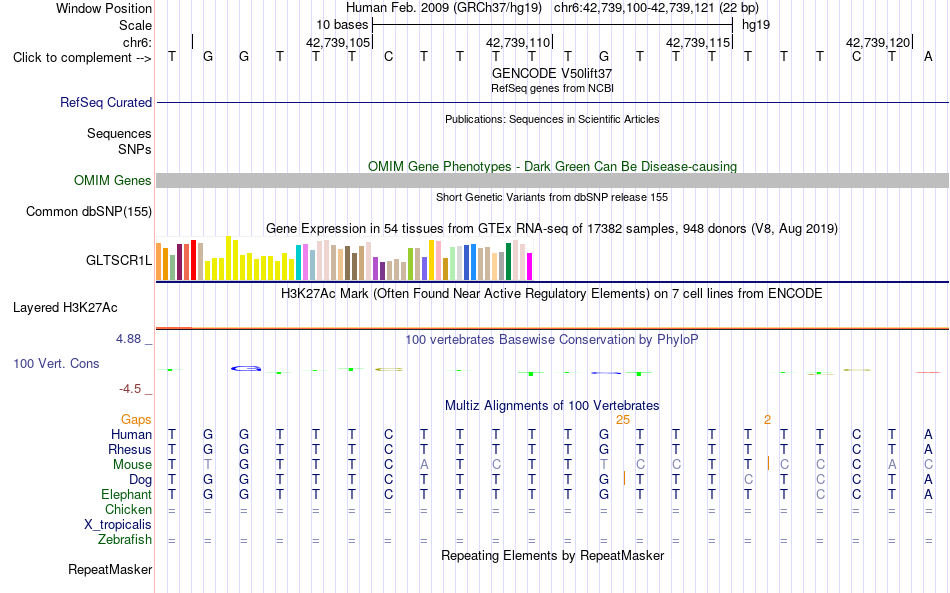Viewport: 950px width, 593px height.
Task: Click 'Publications: Sequences in Scientific Articles' title
Action: click(552, 119)
